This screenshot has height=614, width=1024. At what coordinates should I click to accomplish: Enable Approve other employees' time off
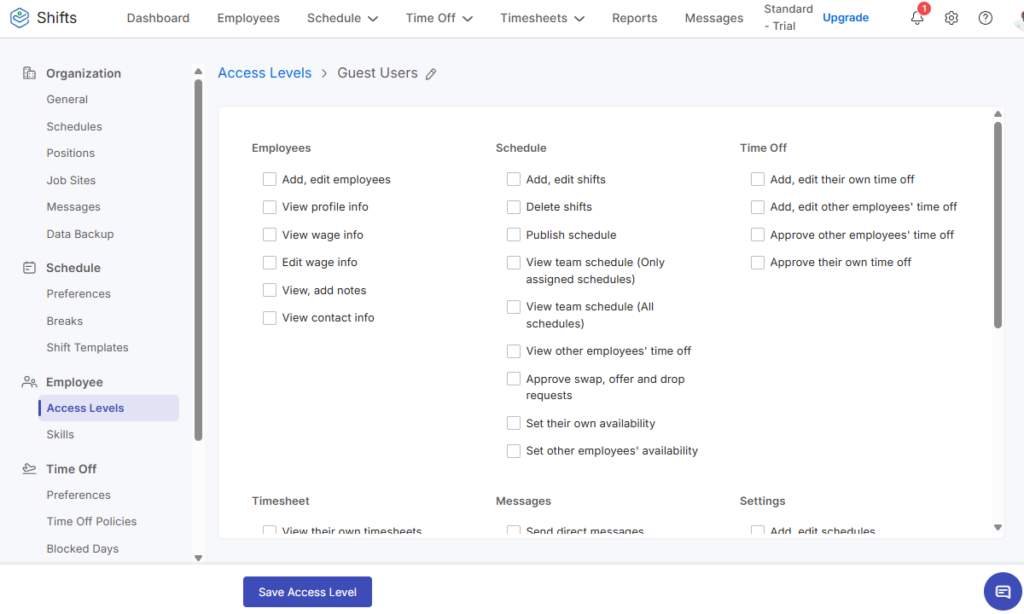click(x=758, y=234)
